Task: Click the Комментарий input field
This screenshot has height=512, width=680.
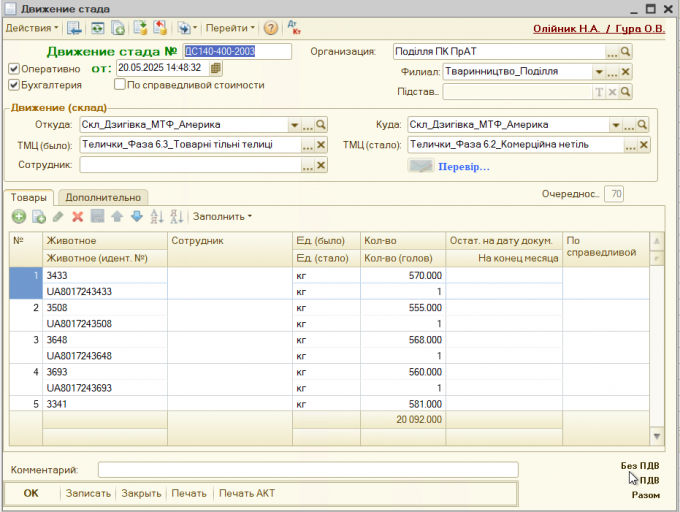Action: click(308, 470)
